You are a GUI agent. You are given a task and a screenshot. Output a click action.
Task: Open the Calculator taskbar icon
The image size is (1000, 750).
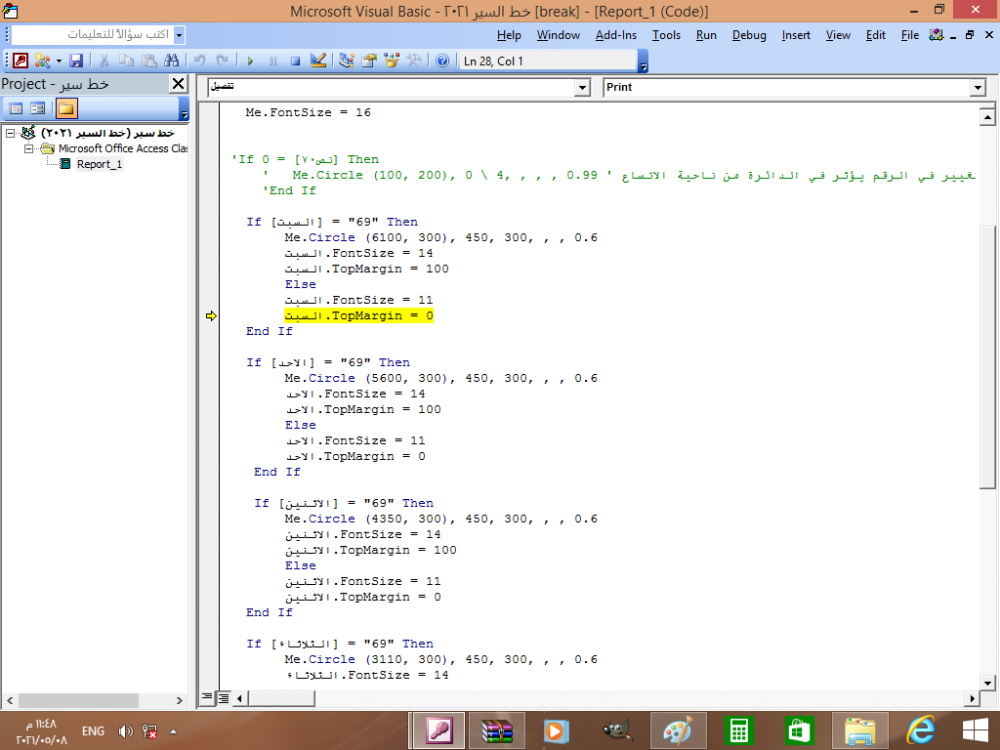[x=739, y=731]
